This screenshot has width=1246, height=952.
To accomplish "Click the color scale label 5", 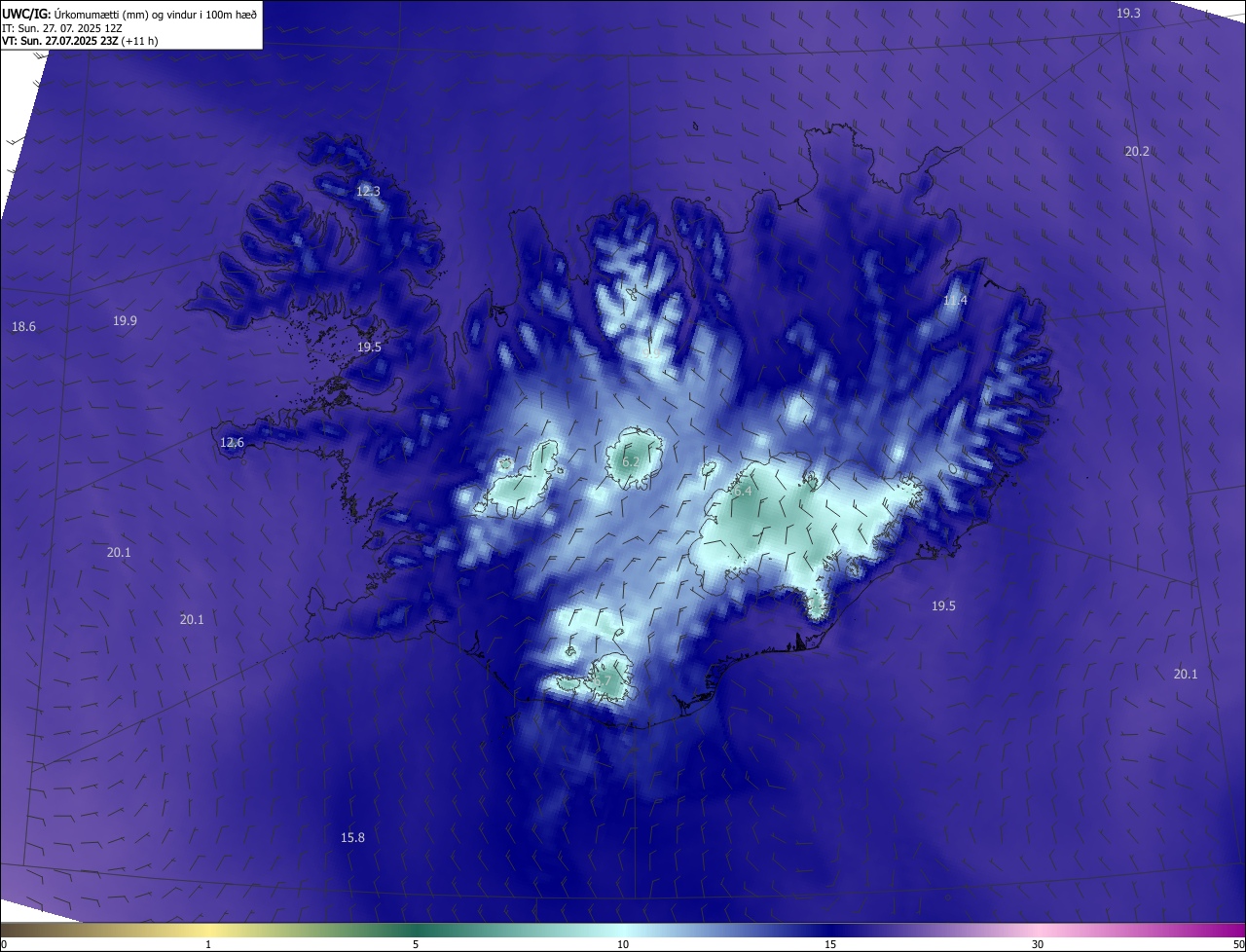I will [416, 944].
